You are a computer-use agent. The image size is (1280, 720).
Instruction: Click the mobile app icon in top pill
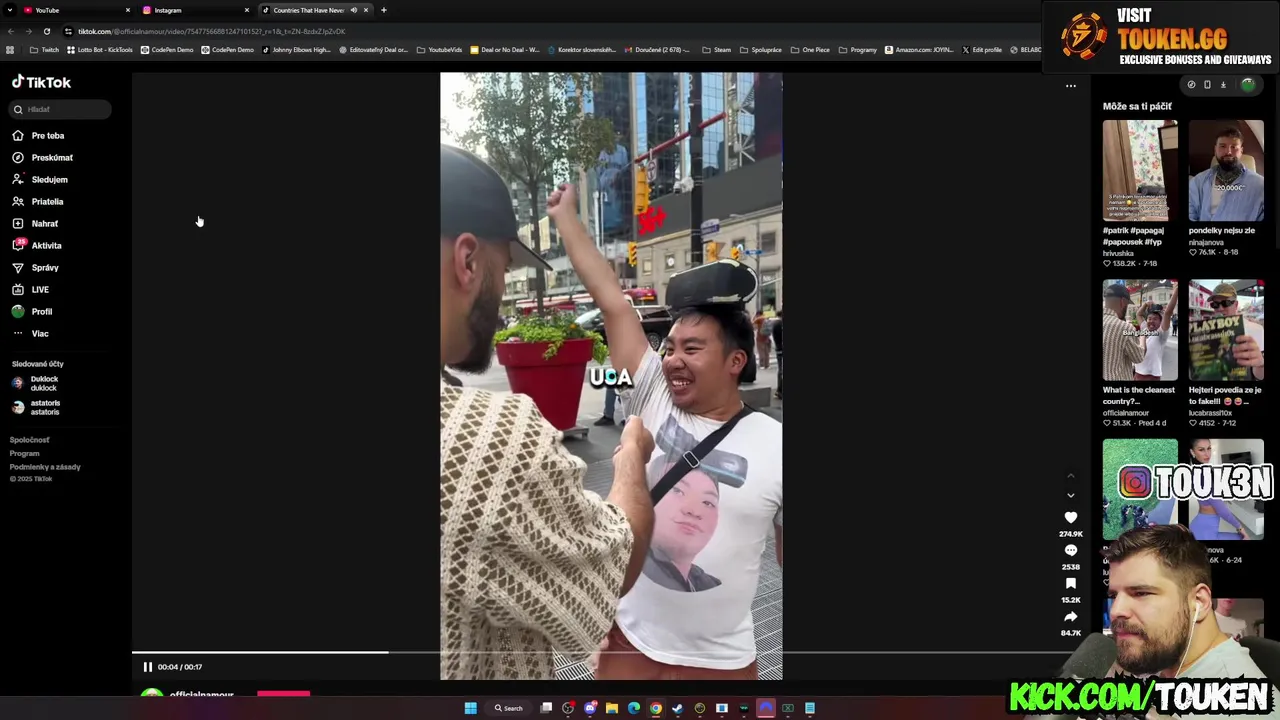[1207, 85]
